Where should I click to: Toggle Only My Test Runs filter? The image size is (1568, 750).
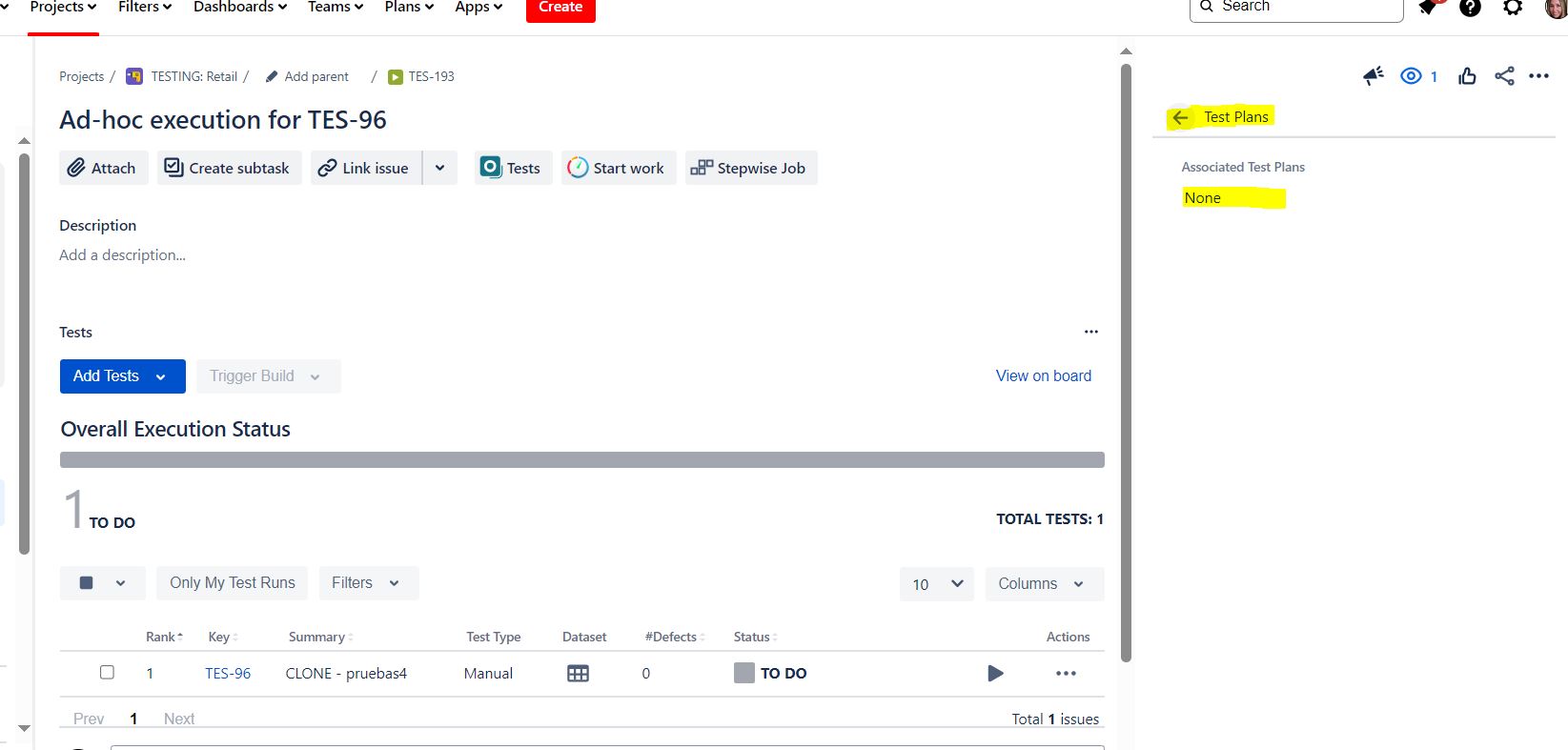233,583
